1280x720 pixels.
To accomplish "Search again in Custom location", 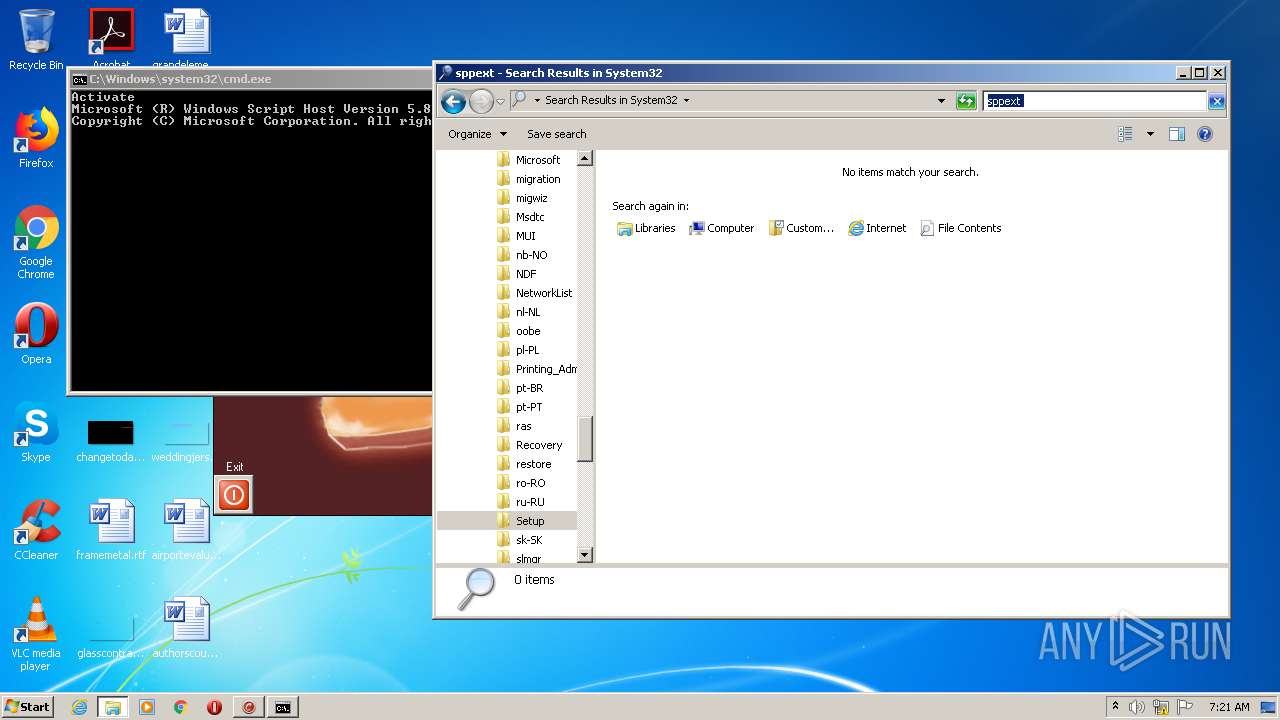I will tap(801, 228).
